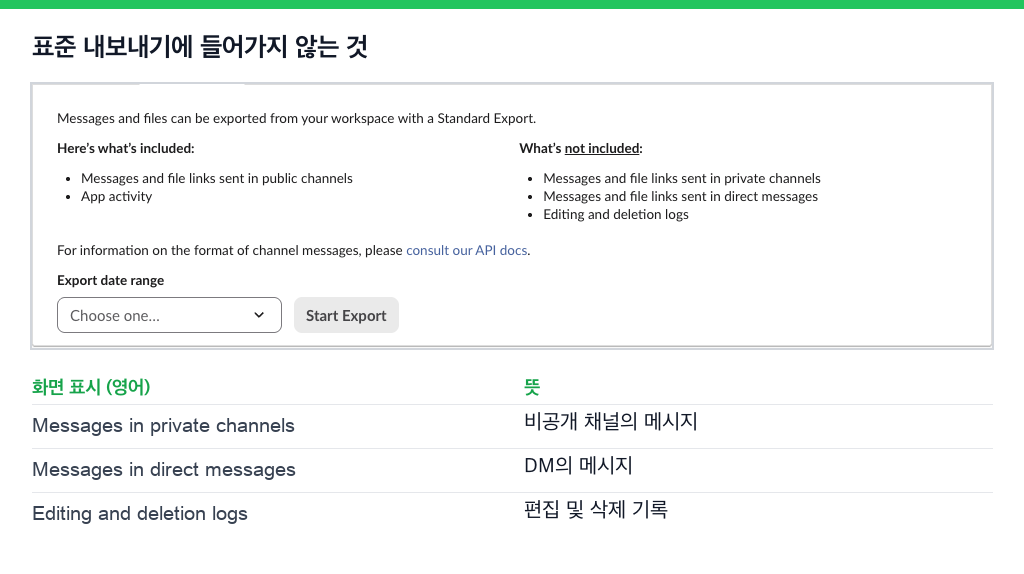
Task: Click the 'Export date range' label
Action: click(x=110, y=281)
